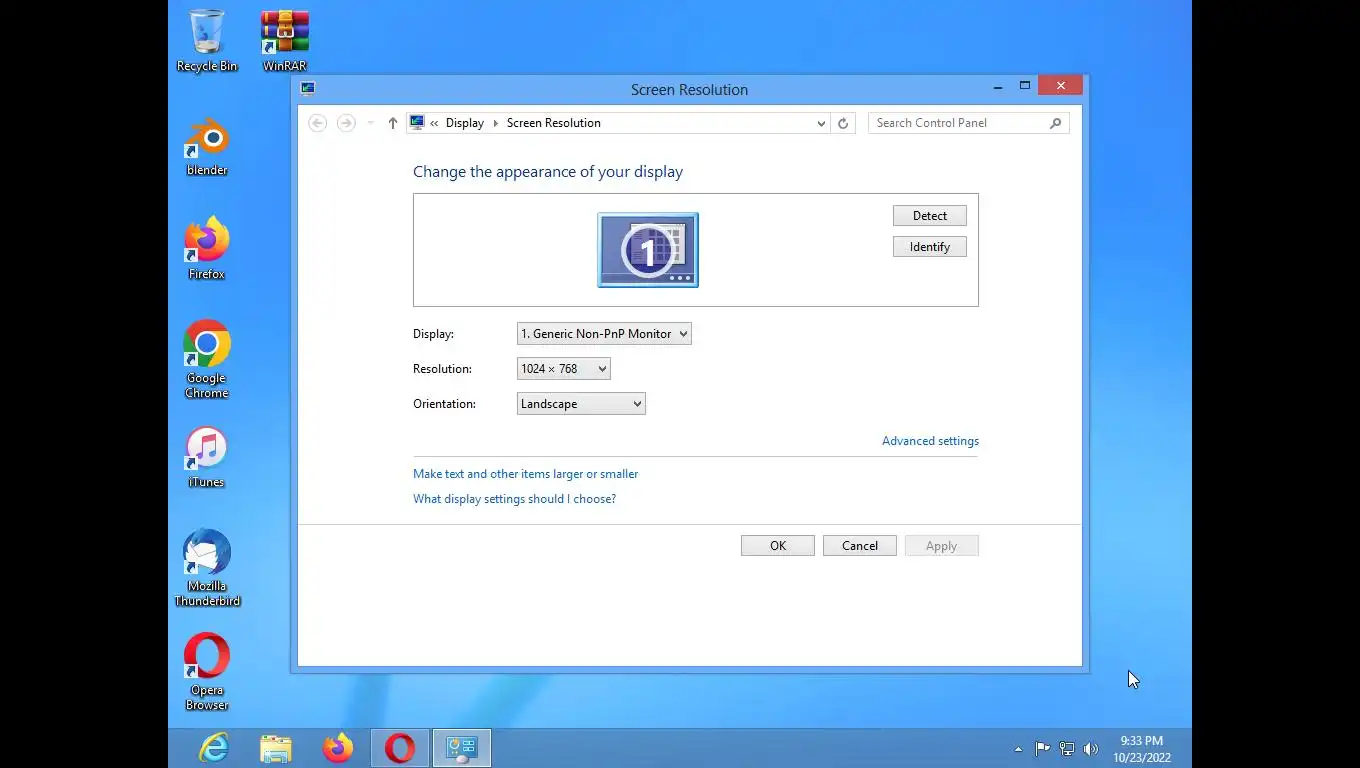Click the Forward arrow in Control Panel
The width and height of the screenshot is (1360, 768).
[x=346, y=123]
